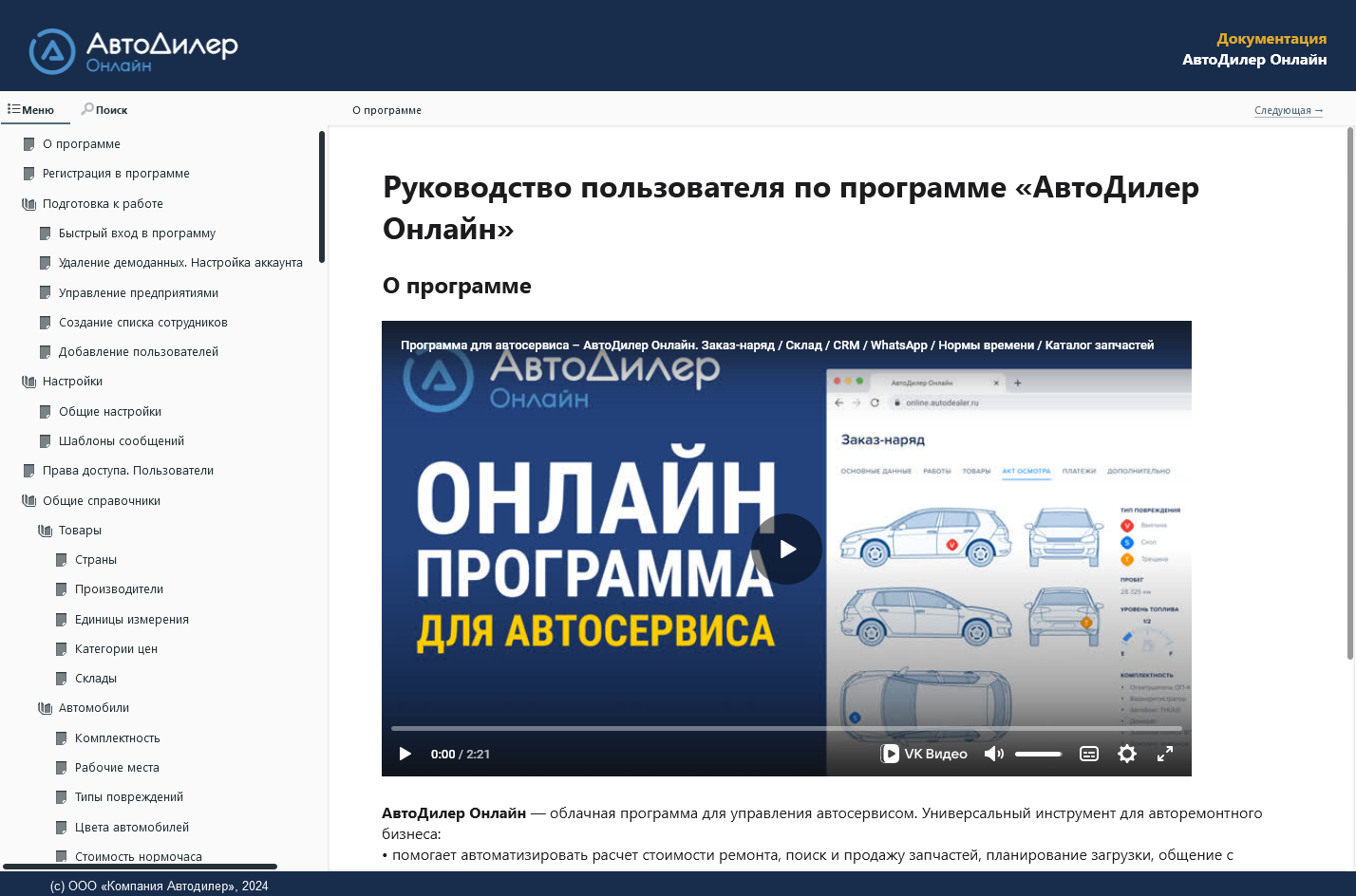Collapse the Автомобили subsection
The width and height of the screenshot is (1356, 896).
94,708
